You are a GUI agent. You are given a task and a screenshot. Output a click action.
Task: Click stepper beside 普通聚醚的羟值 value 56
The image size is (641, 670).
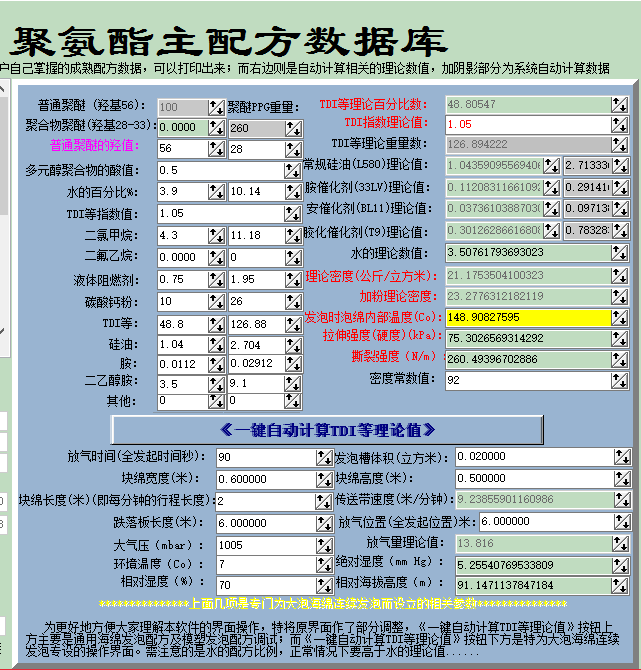(217, 149)
